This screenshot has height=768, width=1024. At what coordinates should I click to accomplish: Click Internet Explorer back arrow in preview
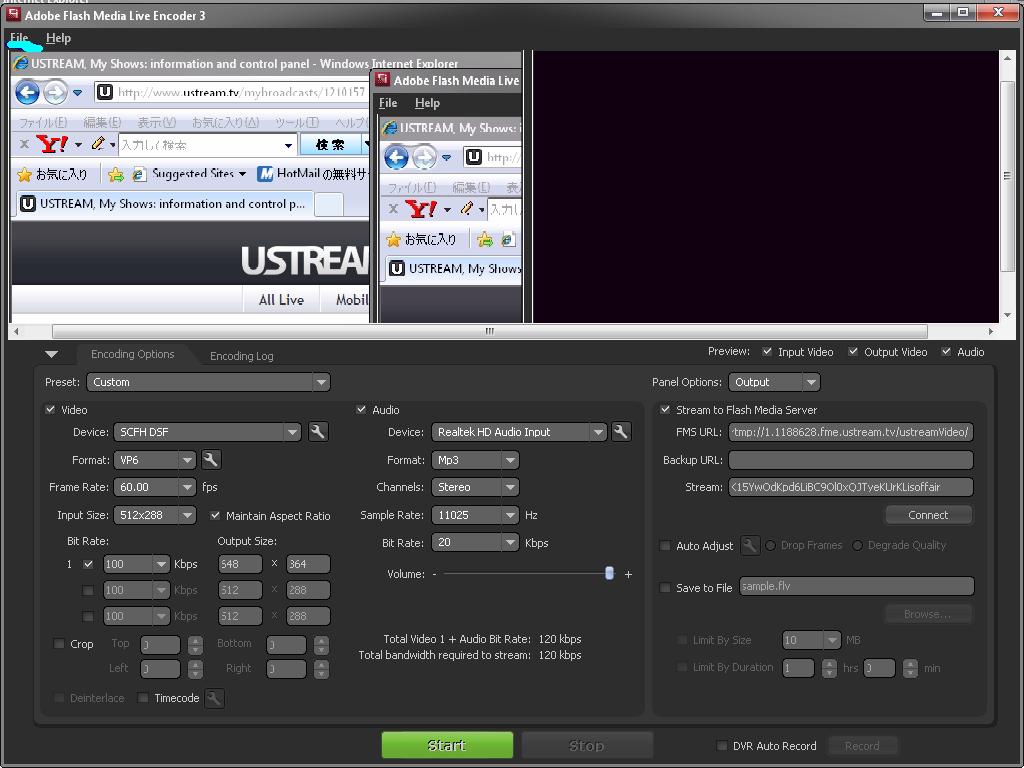(27, 92)
